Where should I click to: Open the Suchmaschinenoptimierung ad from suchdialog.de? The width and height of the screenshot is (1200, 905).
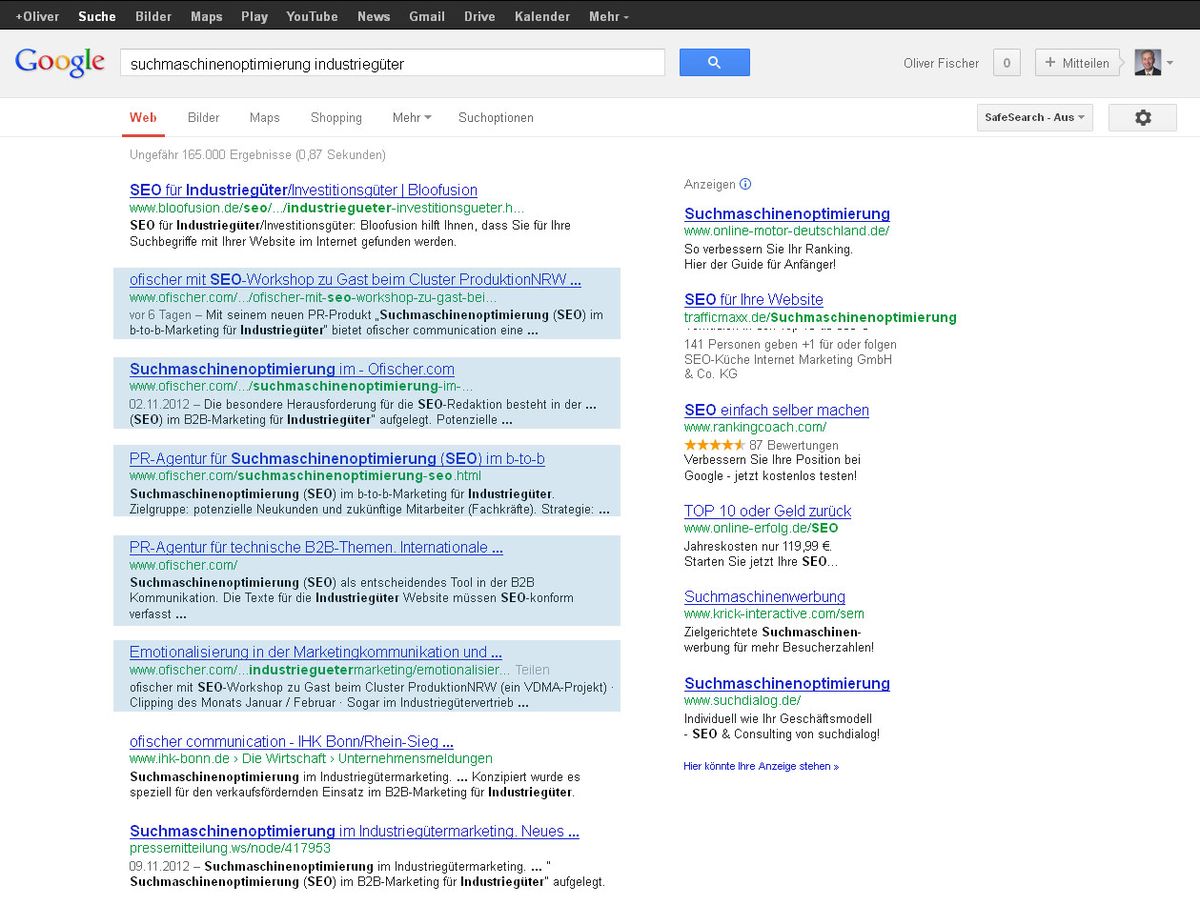point(787,684)
